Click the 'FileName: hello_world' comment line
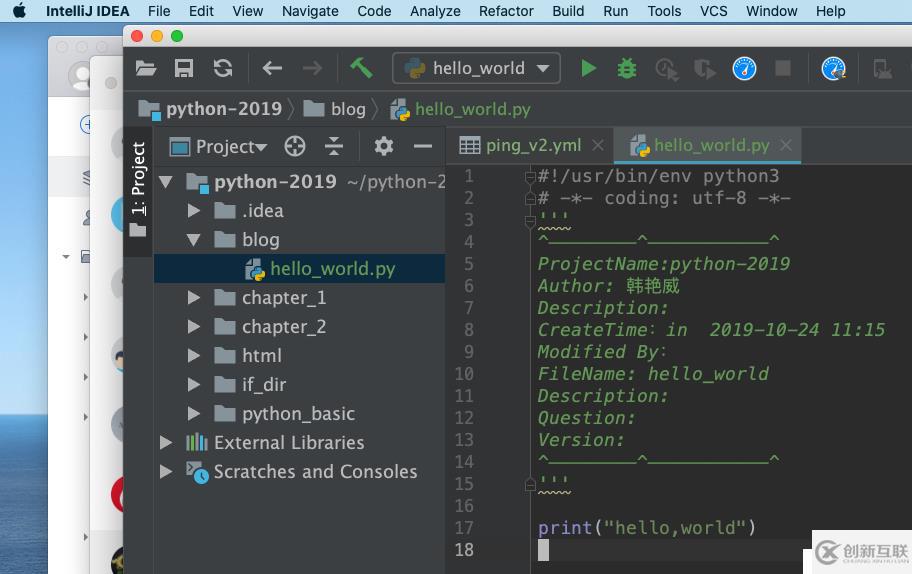Image resolution: width=912 pixels, height=574 pixels. 653,373
